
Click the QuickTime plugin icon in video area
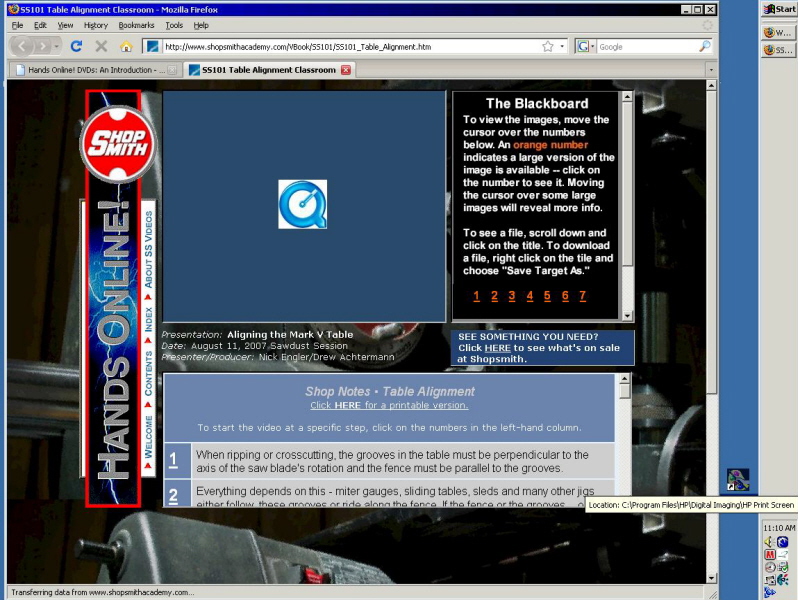[302, 204]
